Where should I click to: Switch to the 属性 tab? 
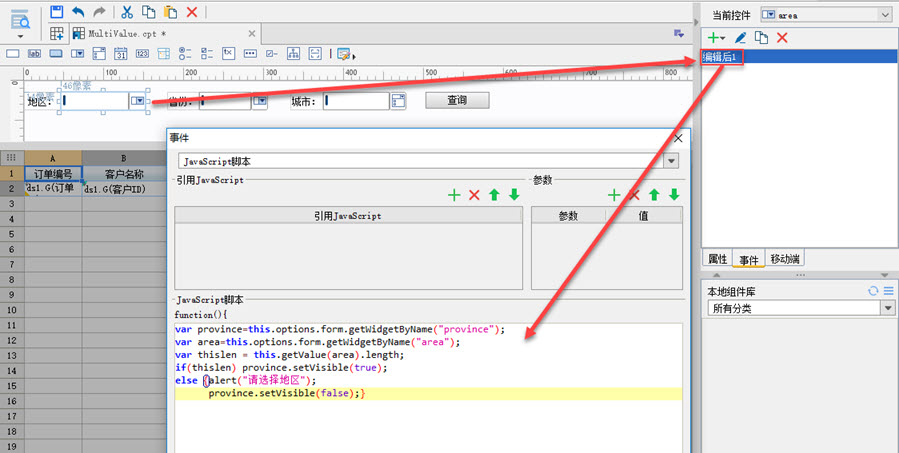717,259
